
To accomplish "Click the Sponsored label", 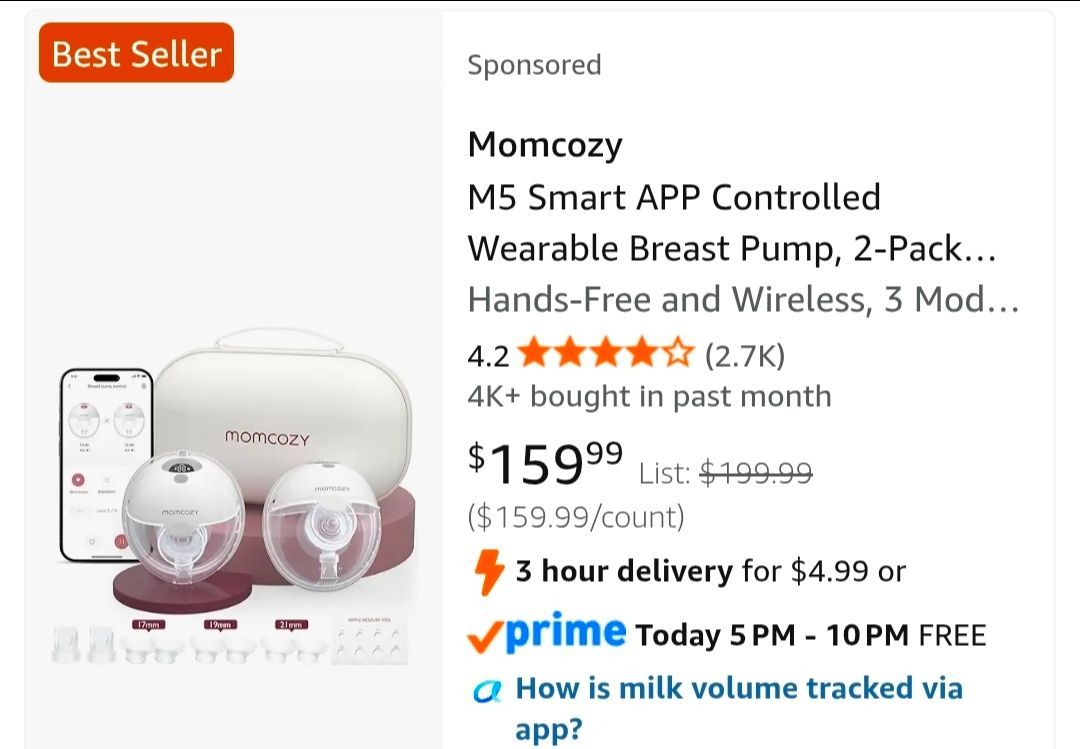I will click(x=534, y=65).
